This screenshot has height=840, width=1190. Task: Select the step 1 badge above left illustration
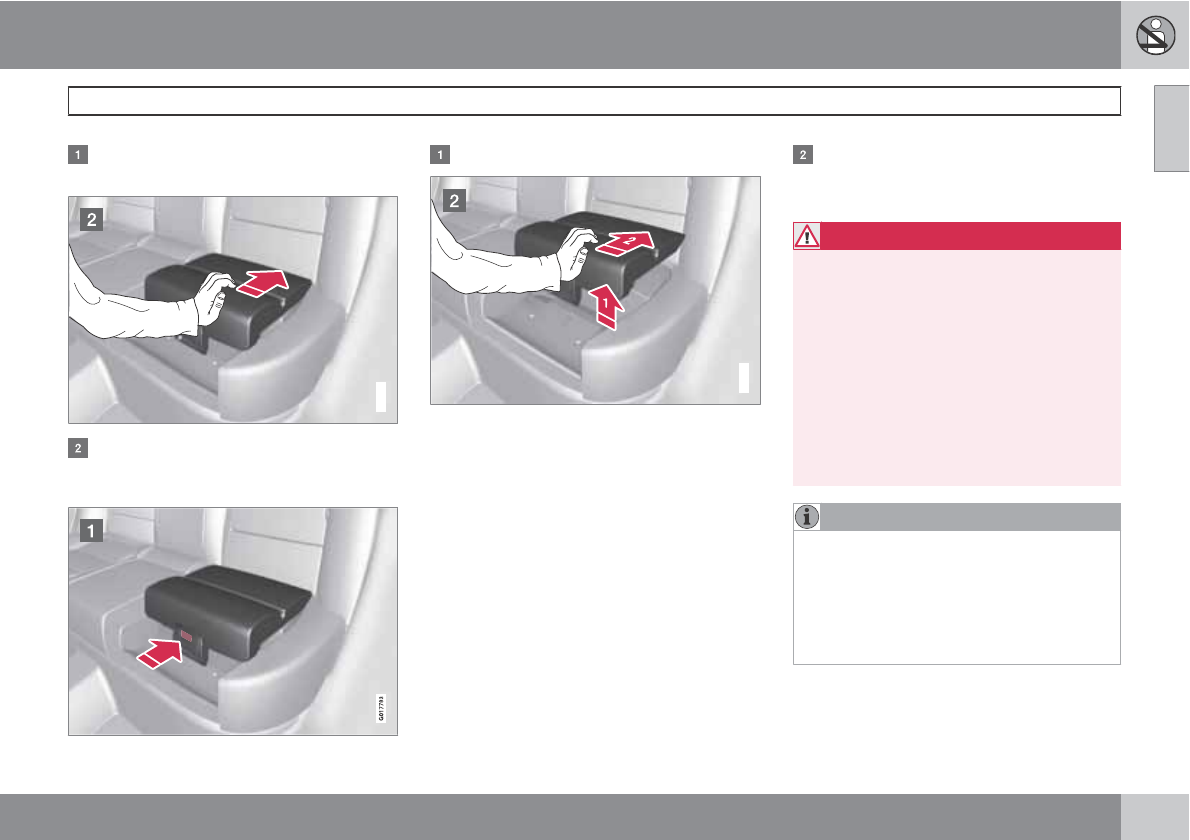click(77, 155)
